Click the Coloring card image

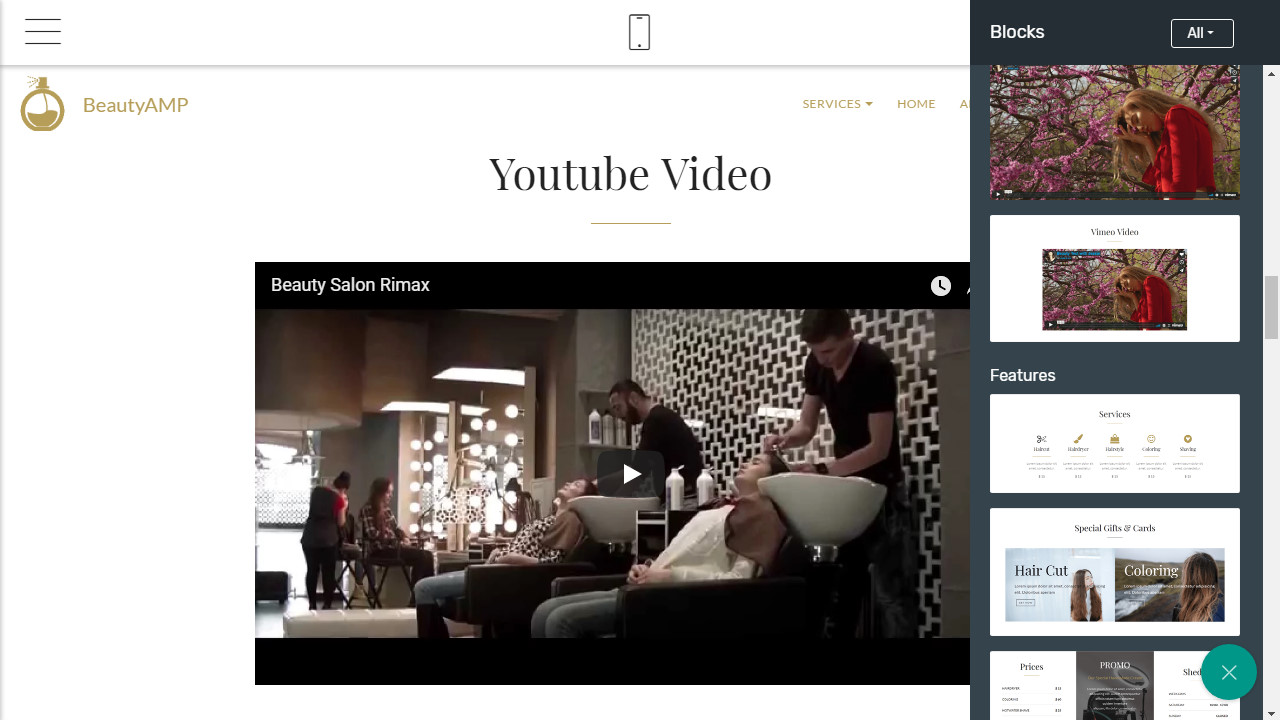(1169, 585)
